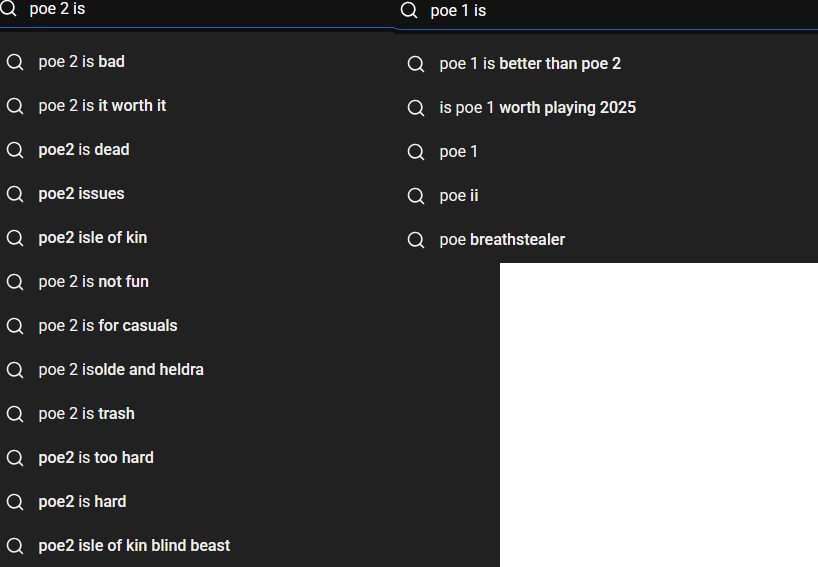Choose suggestion 'poe2 is hard'

coord(197,501)
